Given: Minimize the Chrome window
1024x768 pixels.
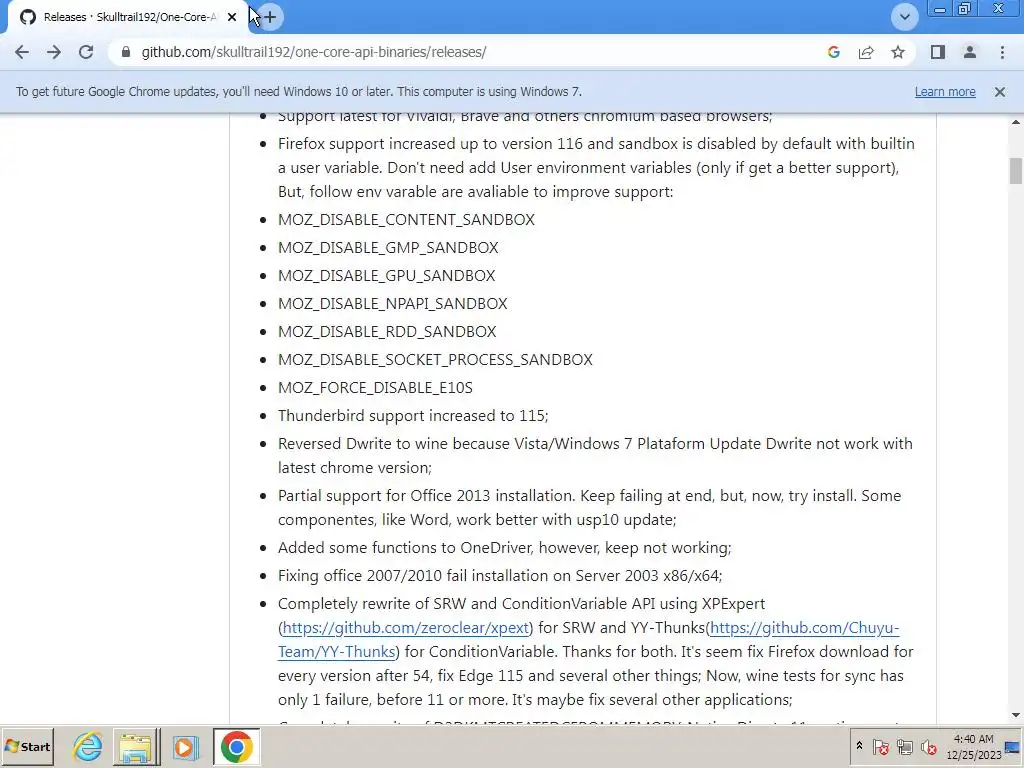Looking at the screenshot, I should [940, 8].
